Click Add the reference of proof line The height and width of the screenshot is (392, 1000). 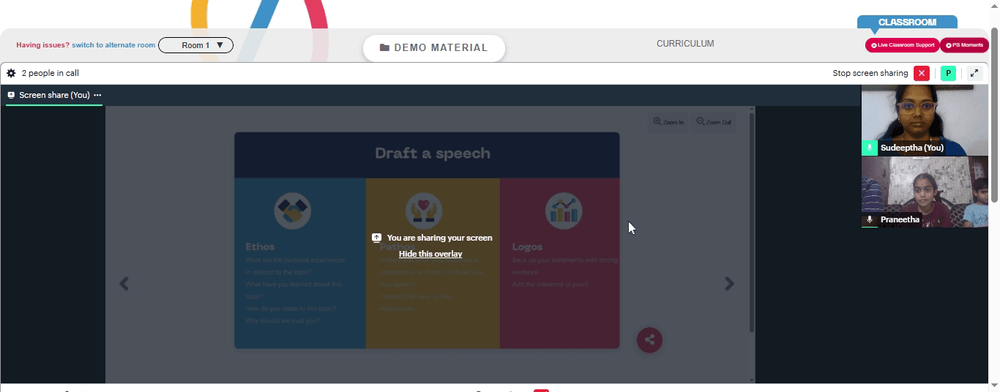[550, 284]
